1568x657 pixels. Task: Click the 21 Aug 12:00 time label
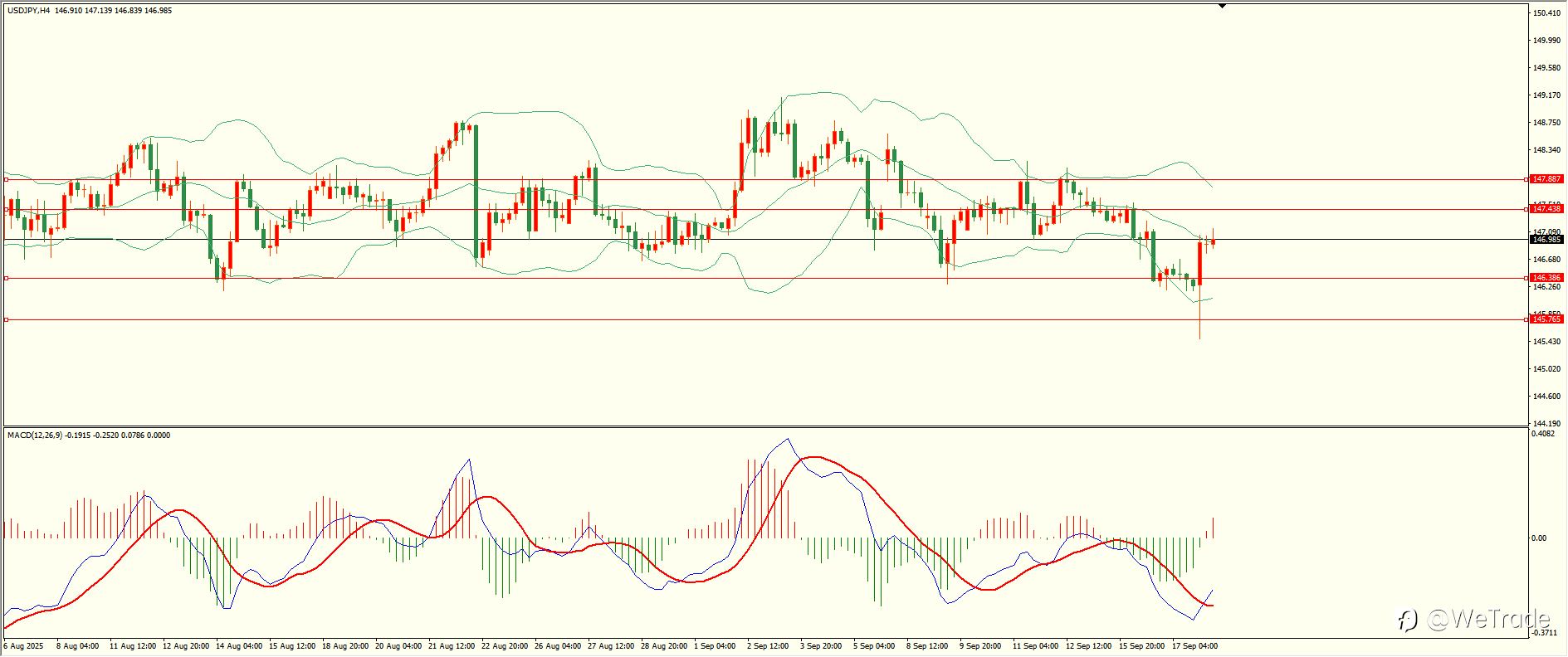pyautogui.click(x=452, y=646)
